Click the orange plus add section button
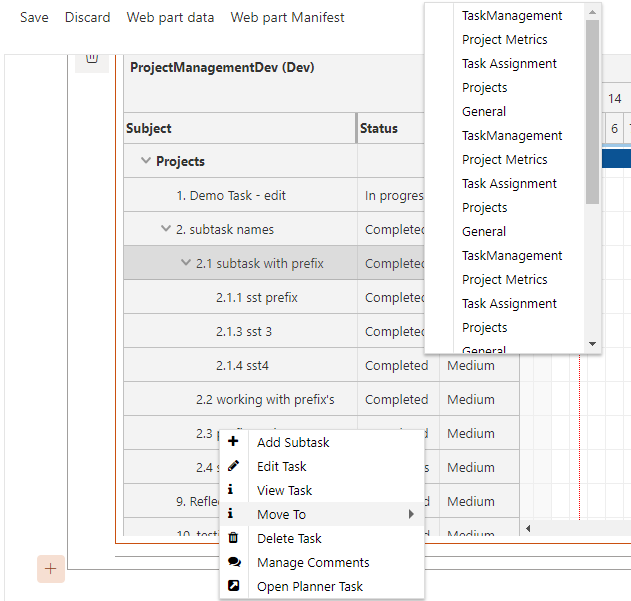The width and height of the screenshot is (631, 601). [x=51, y=569]
